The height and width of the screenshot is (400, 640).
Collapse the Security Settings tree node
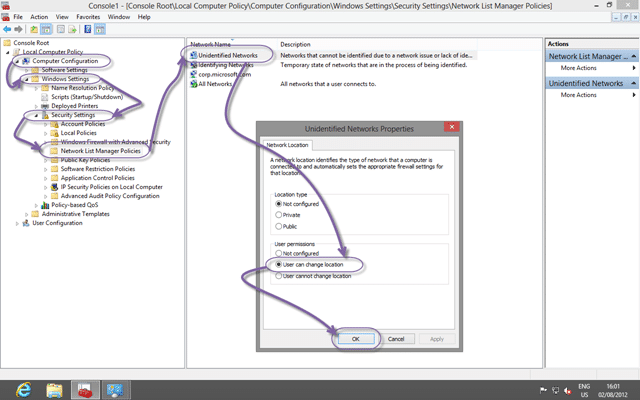pyautogui.click(x=36, y=116)
